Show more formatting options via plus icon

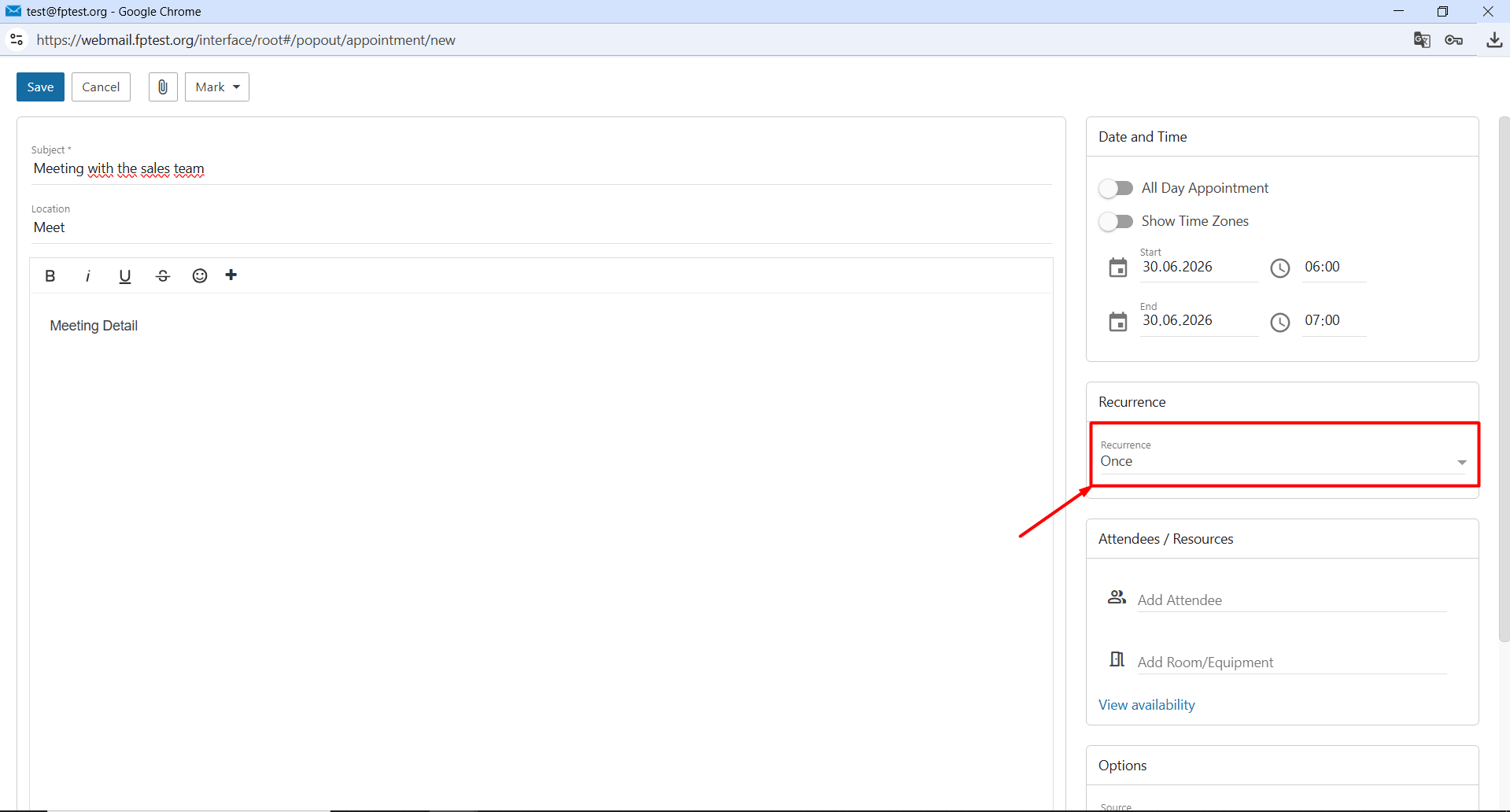pos(231,275)
